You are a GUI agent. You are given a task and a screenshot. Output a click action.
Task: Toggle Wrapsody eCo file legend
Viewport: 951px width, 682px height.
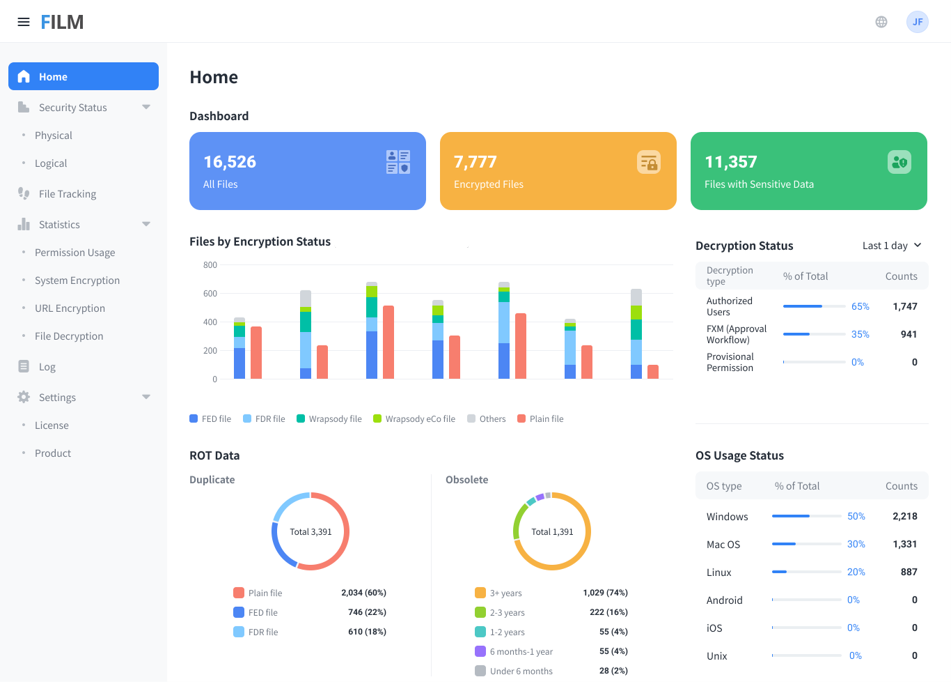(x=413, y=419)
